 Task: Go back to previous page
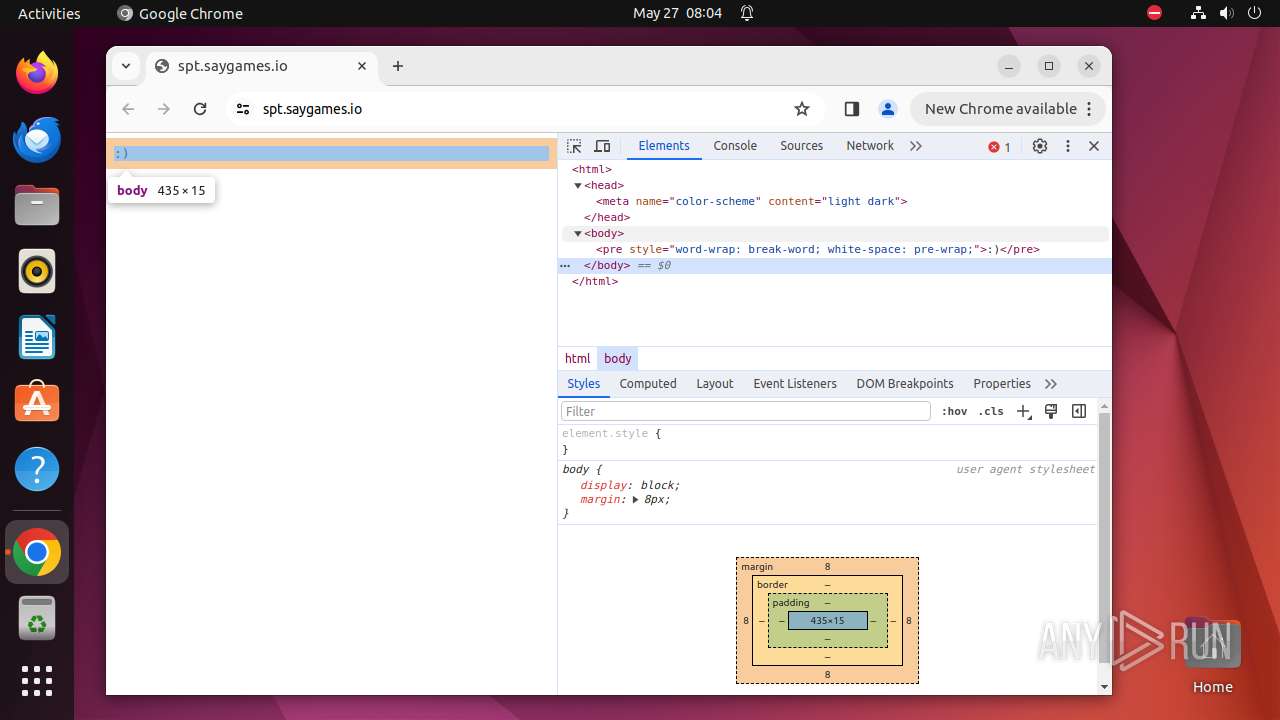[128, 109]
